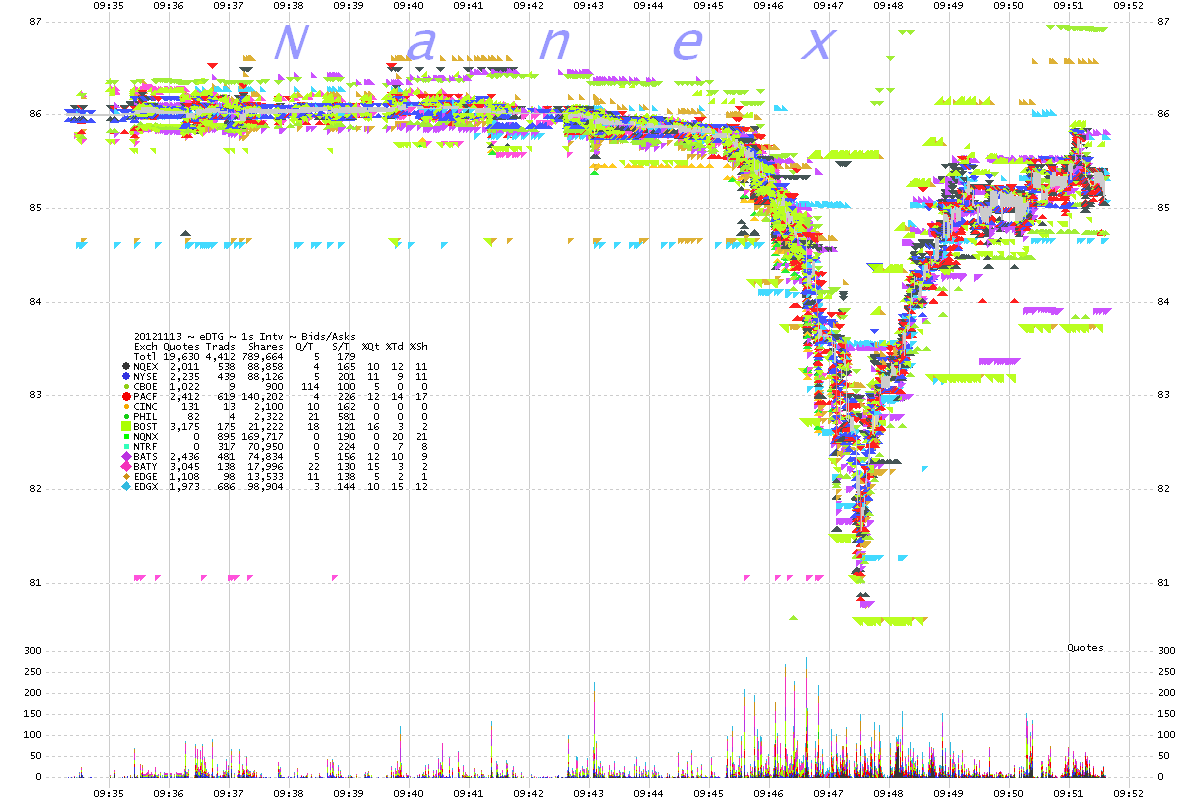The image size is (1200, 800).
Task: Click the '81' price label on the left axis
Action: click(34, 582)
